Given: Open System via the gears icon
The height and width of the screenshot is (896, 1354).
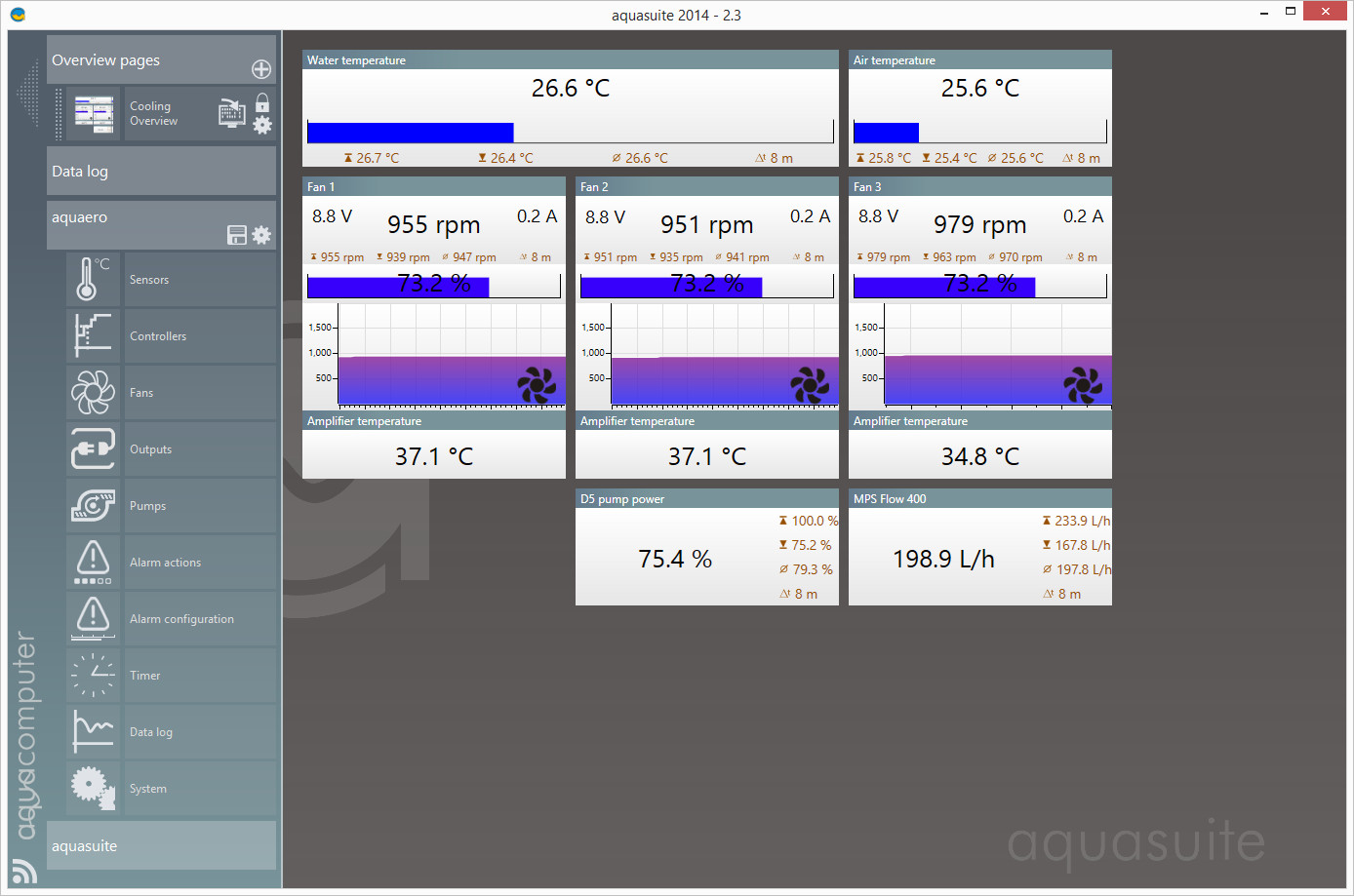Looking at the screenshot, I should [94, 789].
